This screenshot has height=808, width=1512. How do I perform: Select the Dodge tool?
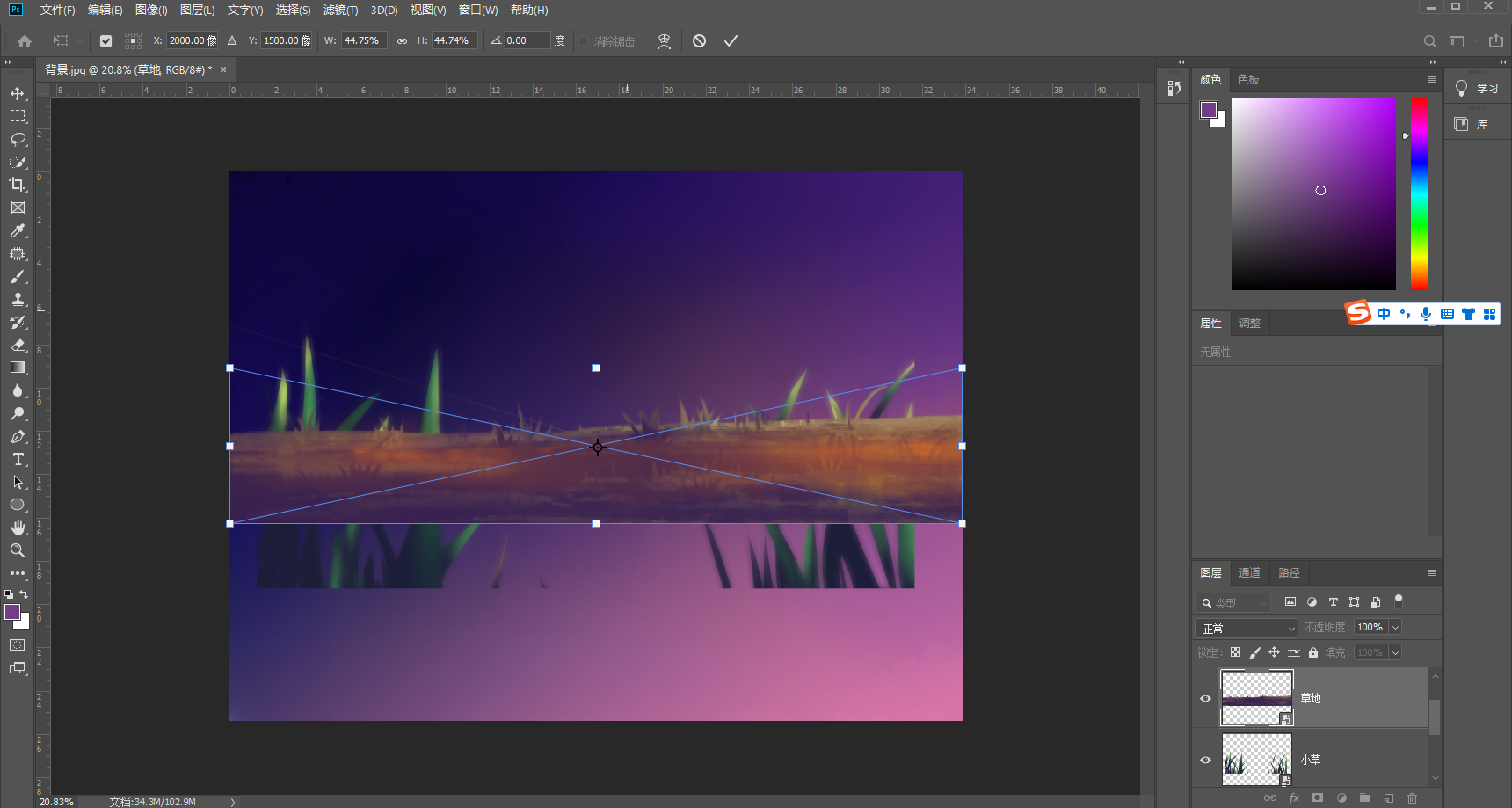(x=18, y=413)
